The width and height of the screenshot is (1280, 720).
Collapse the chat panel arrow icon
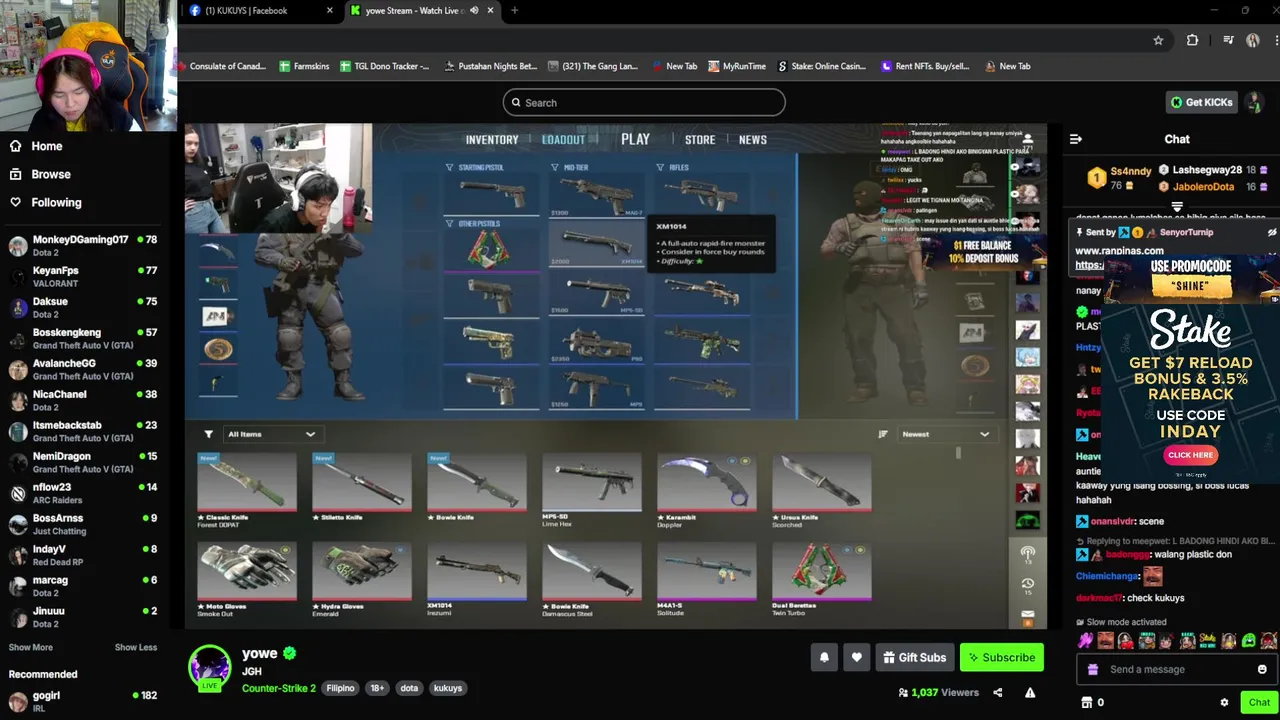click(1076, 139)
